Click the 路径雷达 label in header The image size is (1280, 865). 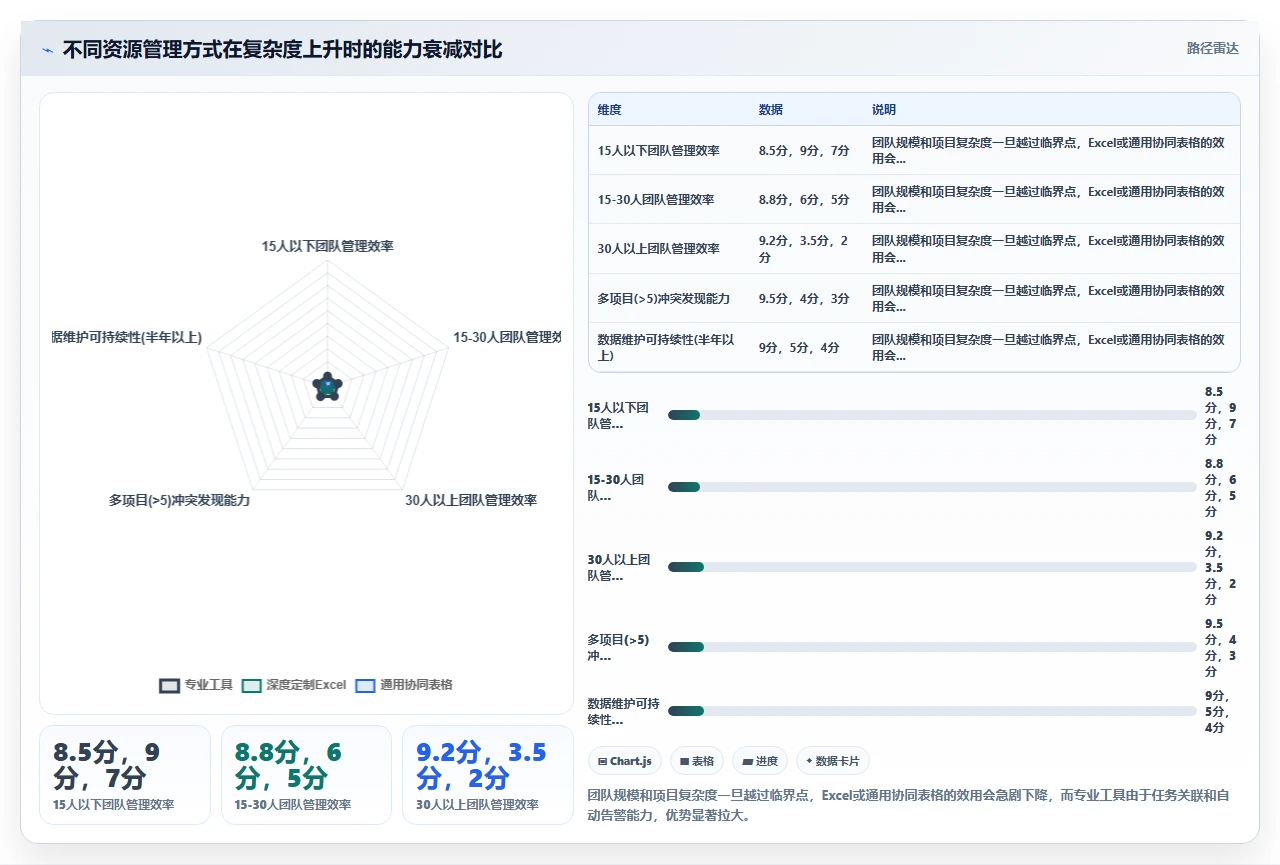tap(1212, 48)
